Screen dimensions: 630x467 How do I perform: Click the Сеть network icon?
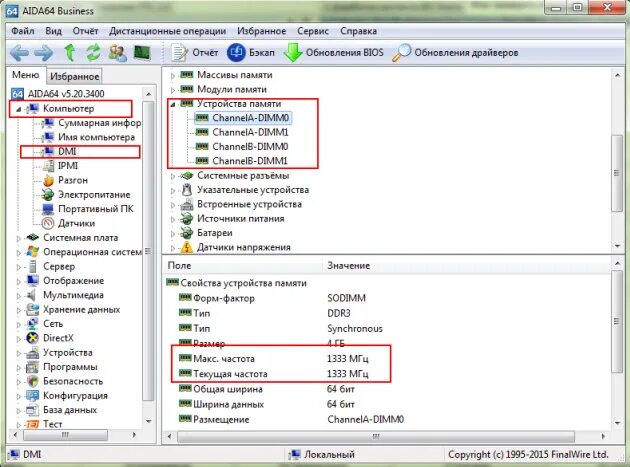[x=32, y=324]
